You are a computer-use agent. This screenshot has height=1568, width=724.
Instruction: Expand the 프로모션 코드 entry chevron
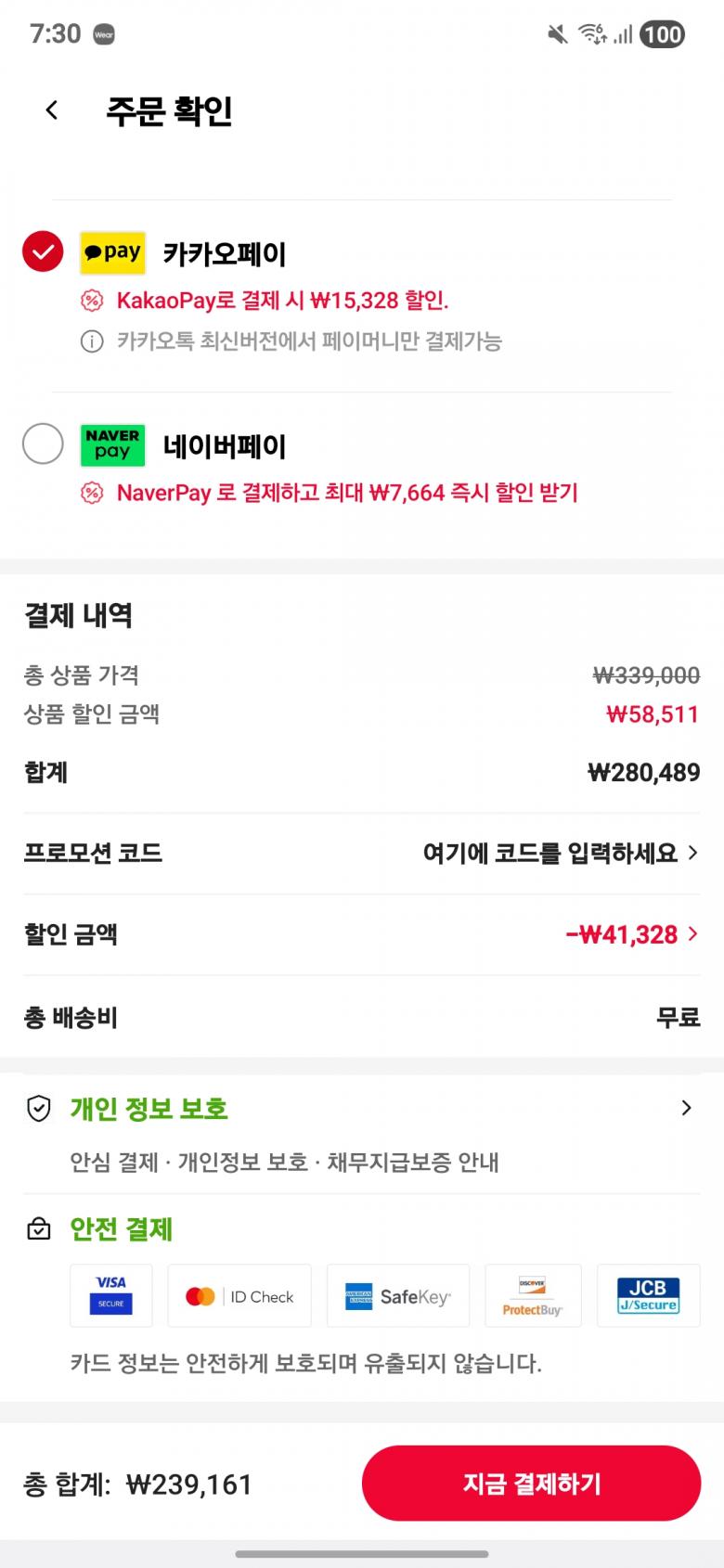692,852
